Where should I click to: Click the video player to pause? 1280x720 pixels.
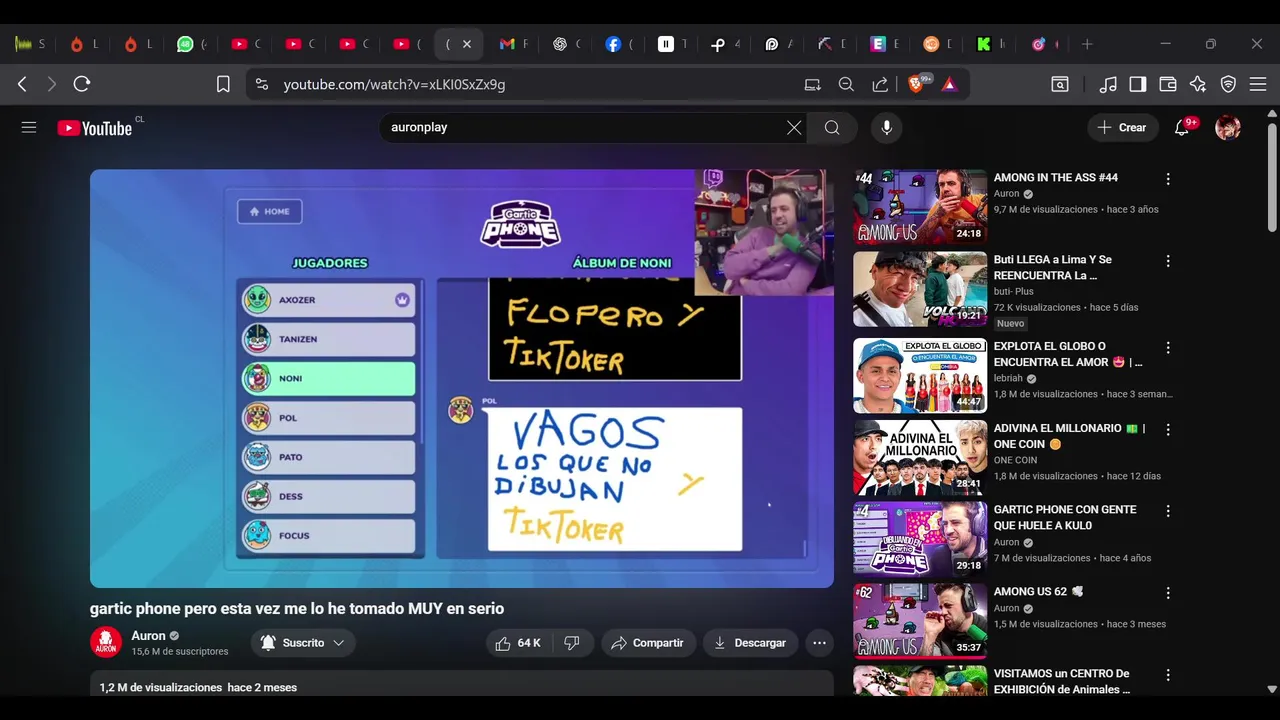(462, 378)
